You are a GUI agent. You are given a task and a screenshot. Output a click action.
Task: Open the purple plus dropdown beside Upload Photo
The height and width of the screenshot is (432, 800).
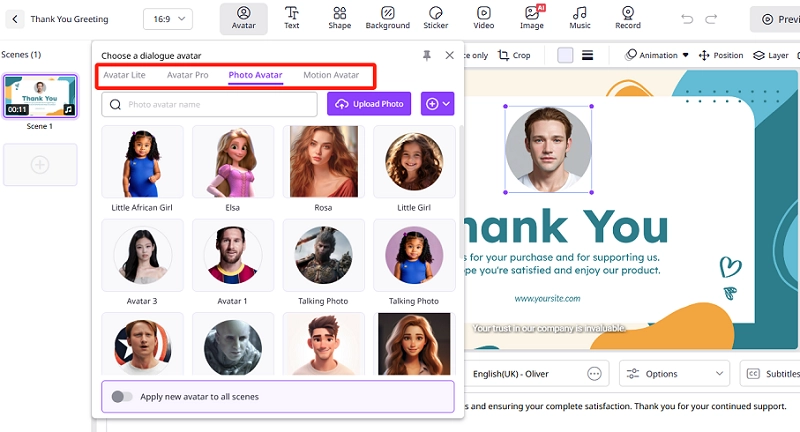(x=438, y=104)
